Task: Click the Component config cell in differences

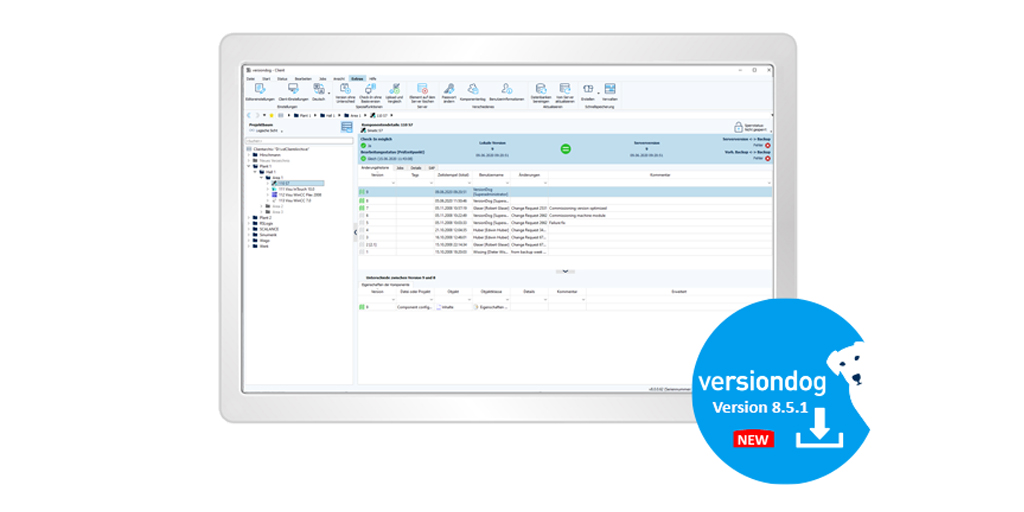Action: (x=413, y=306)
